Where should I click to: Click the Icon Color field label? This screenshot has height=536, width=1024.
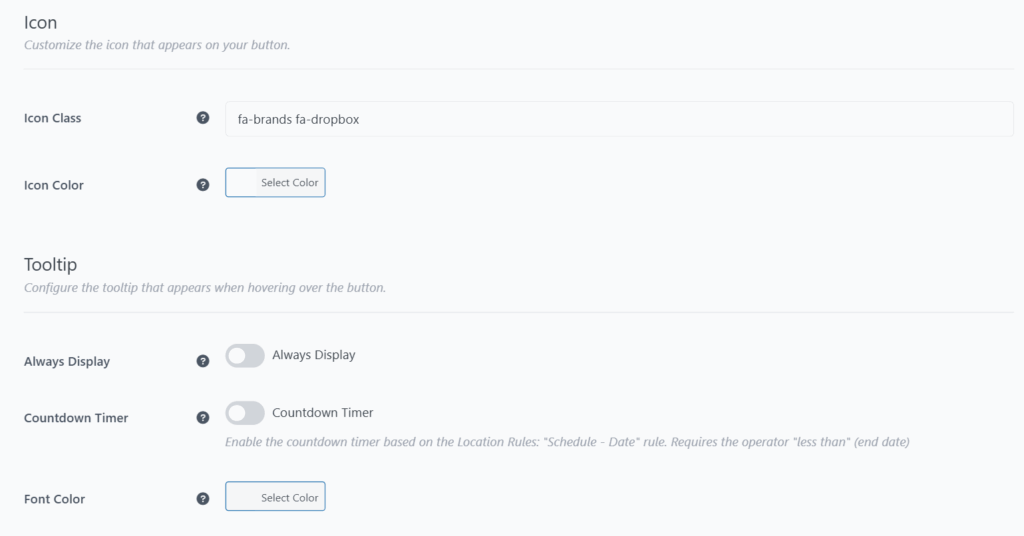pos(54,185)
